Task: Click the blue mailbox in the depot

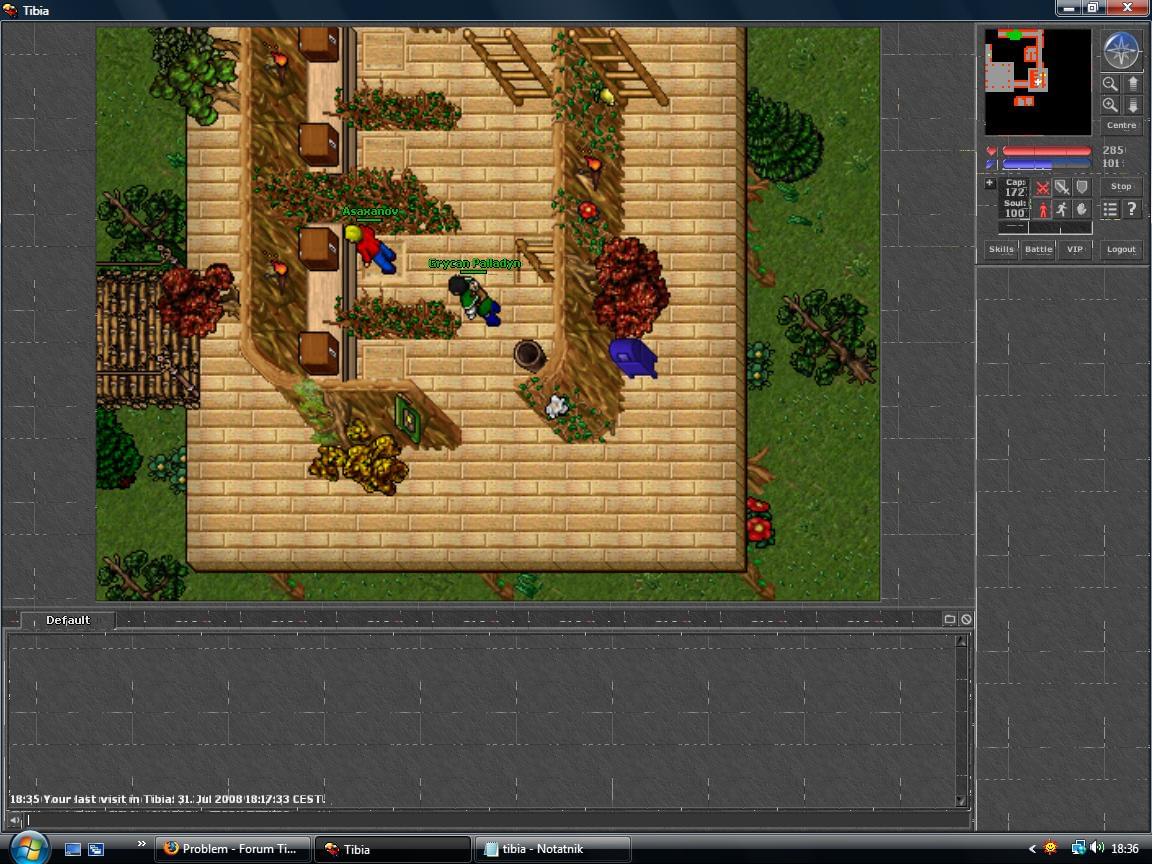Action: pos(633,357)
